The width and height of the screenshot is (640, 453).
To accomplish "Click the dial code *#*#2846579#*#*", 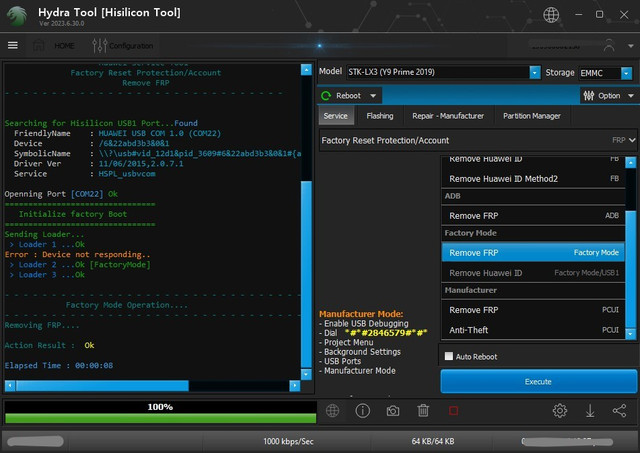I will pyautogui.click(x=386, y=333).
